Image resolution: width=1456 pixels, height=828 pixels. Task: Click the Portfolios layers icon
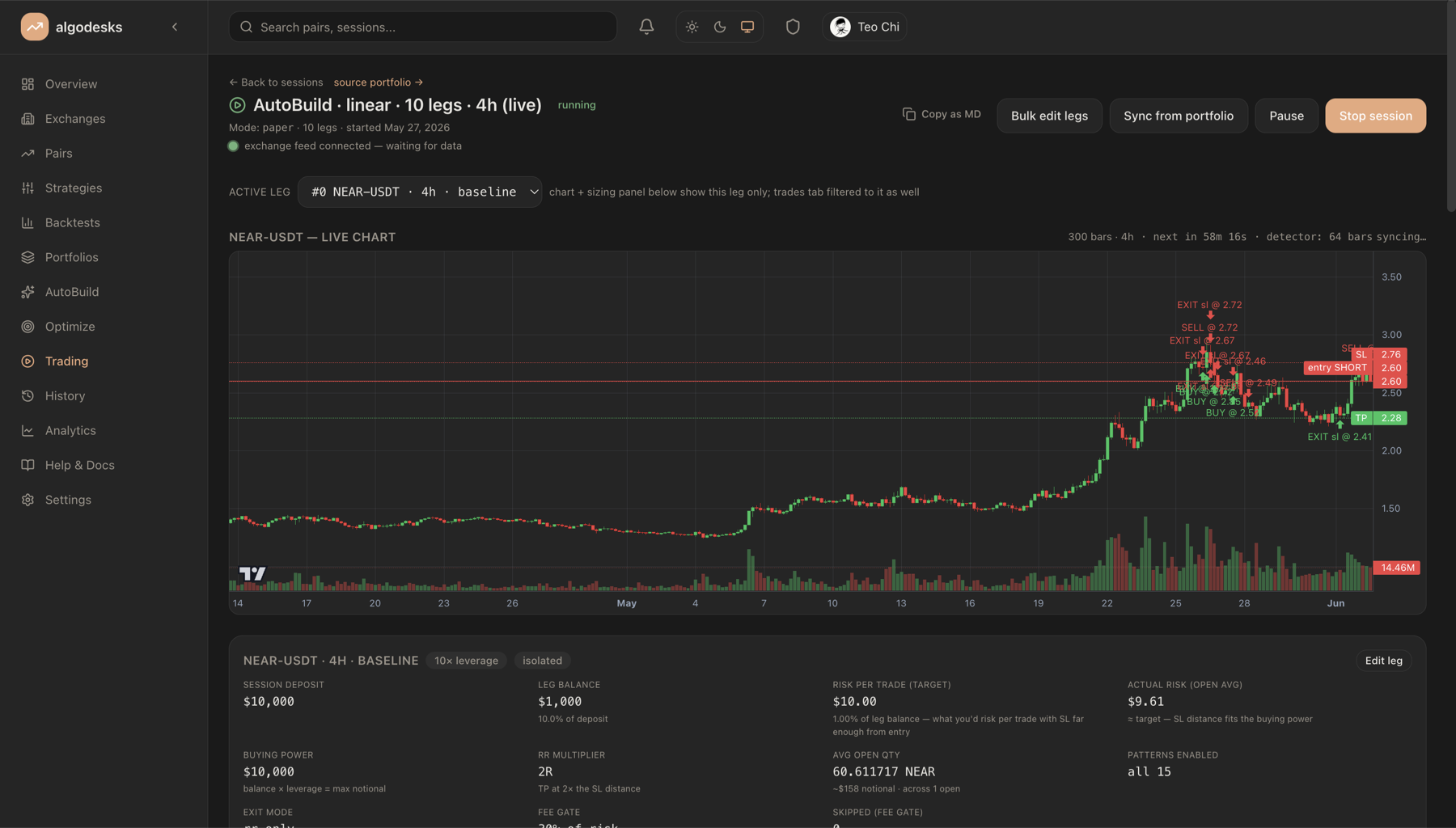pyautogui.click(x=28, y=257)
